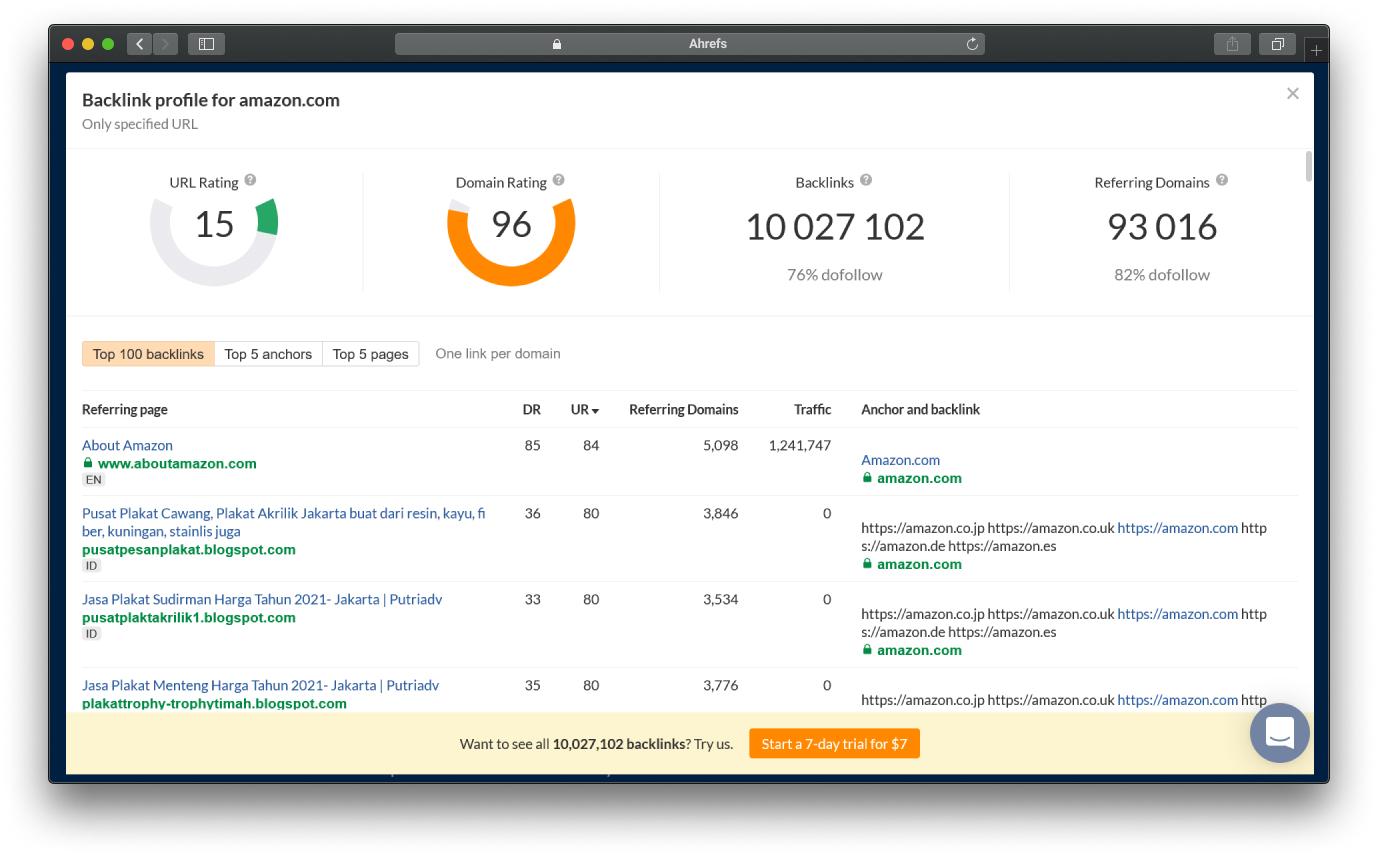Open the pusatplaktakrilik1.blogspot.com domain link
This screenshot has height=856, width=1378.
(189, 618)
